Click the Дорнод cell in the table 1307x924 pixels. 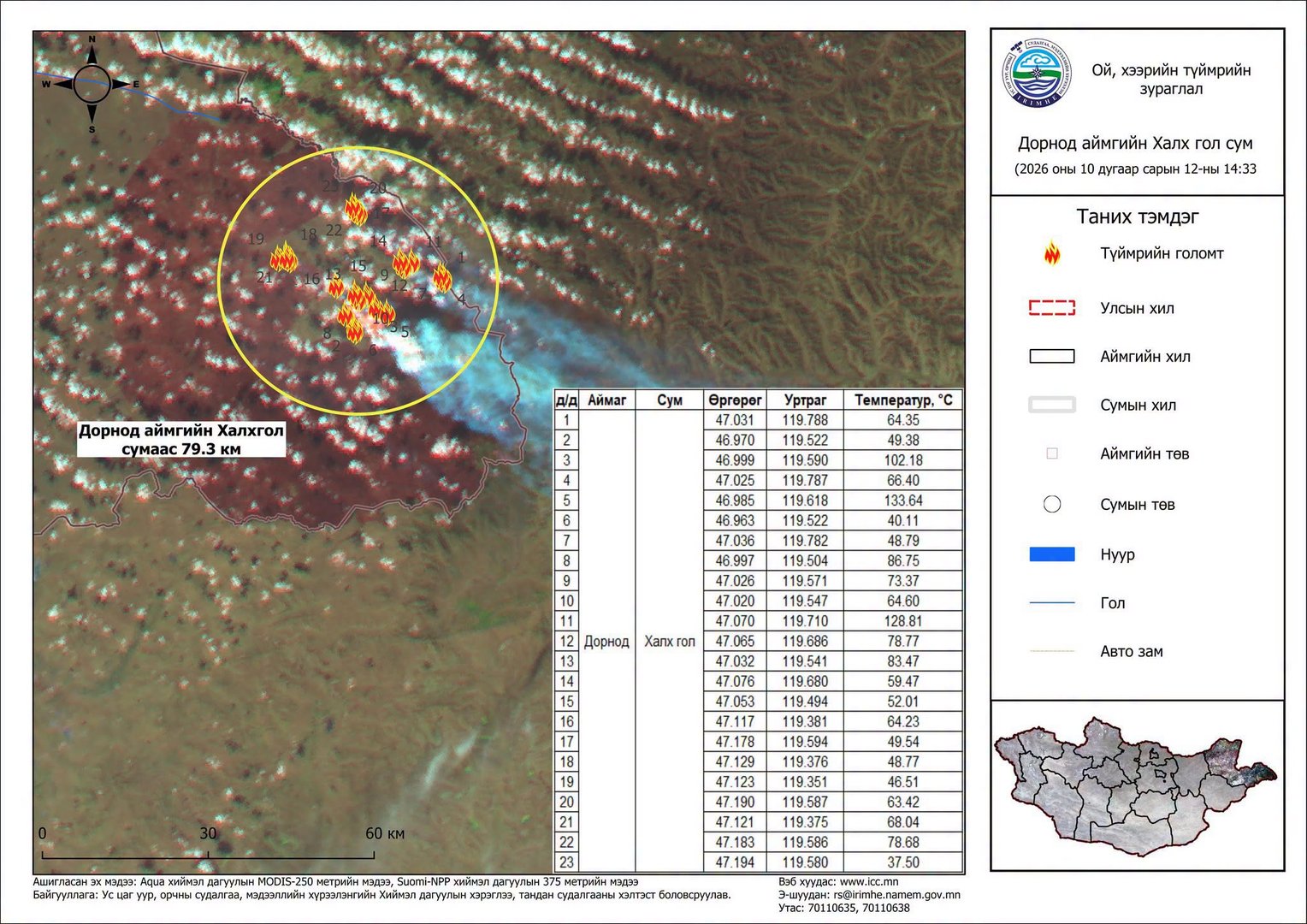coord(606,642)
